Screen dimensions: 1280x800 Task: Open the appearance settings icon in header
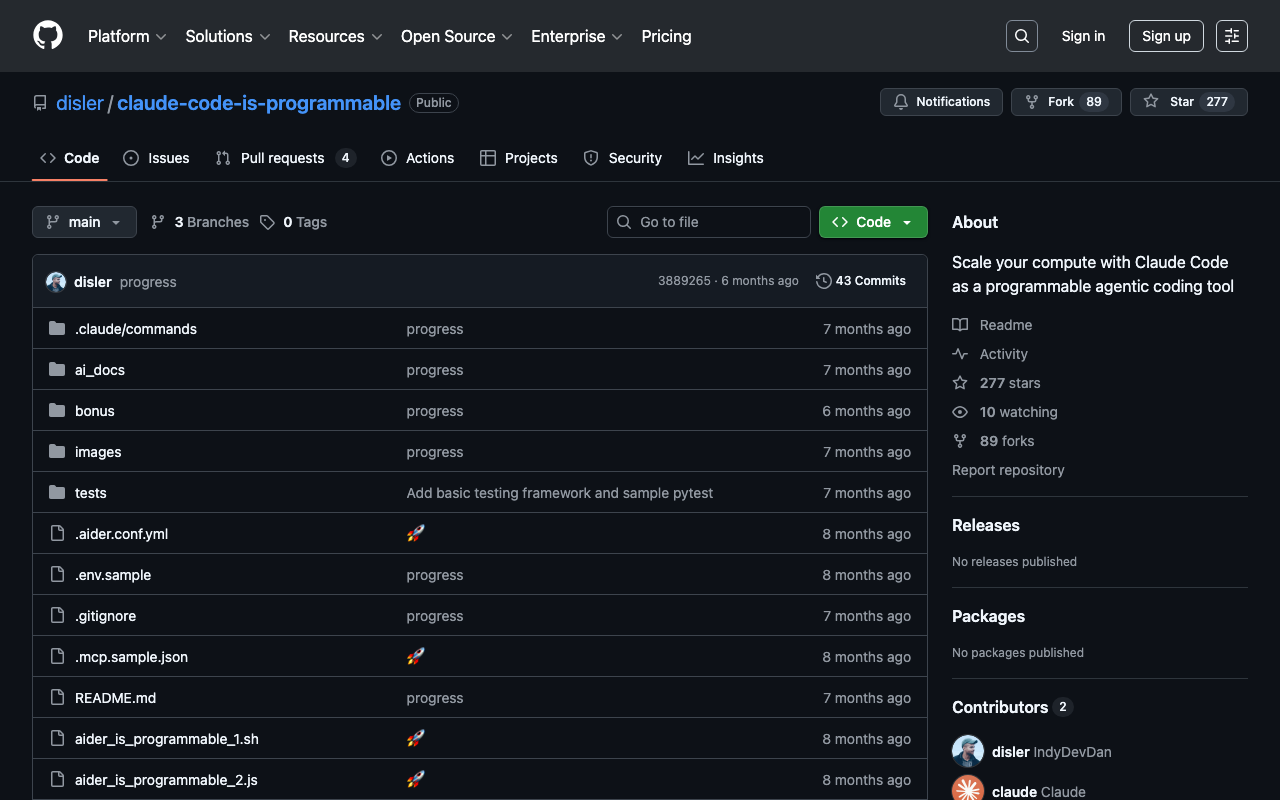[1231, 36]
